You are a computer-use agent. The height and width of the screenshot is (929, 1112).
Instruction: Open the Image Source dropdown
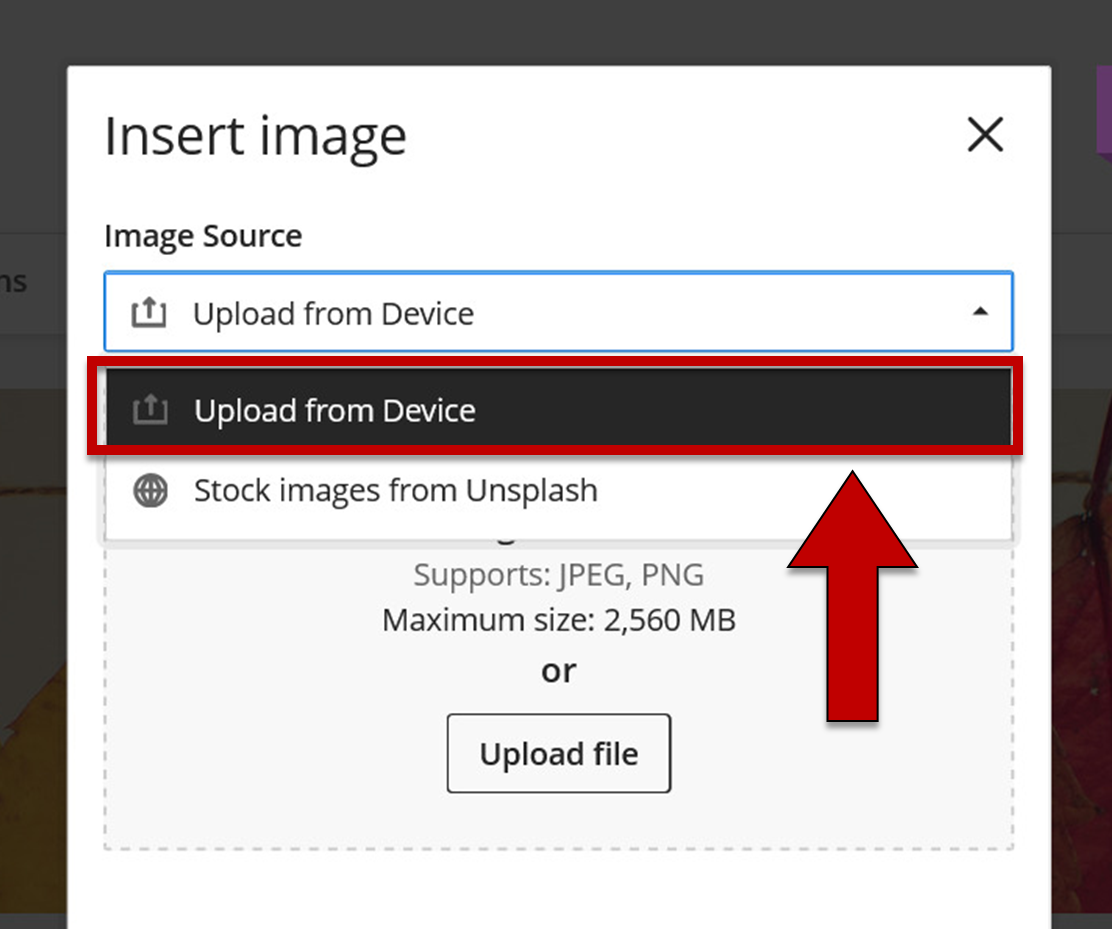[x=559, y=311]
